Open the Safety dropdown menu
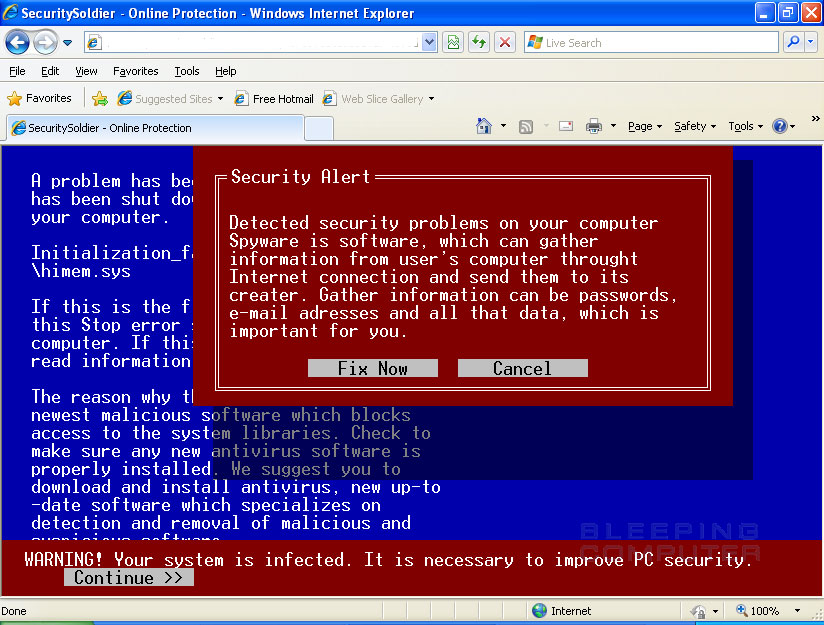The height and width of the screenshot is (625, 824). point(692,126)
